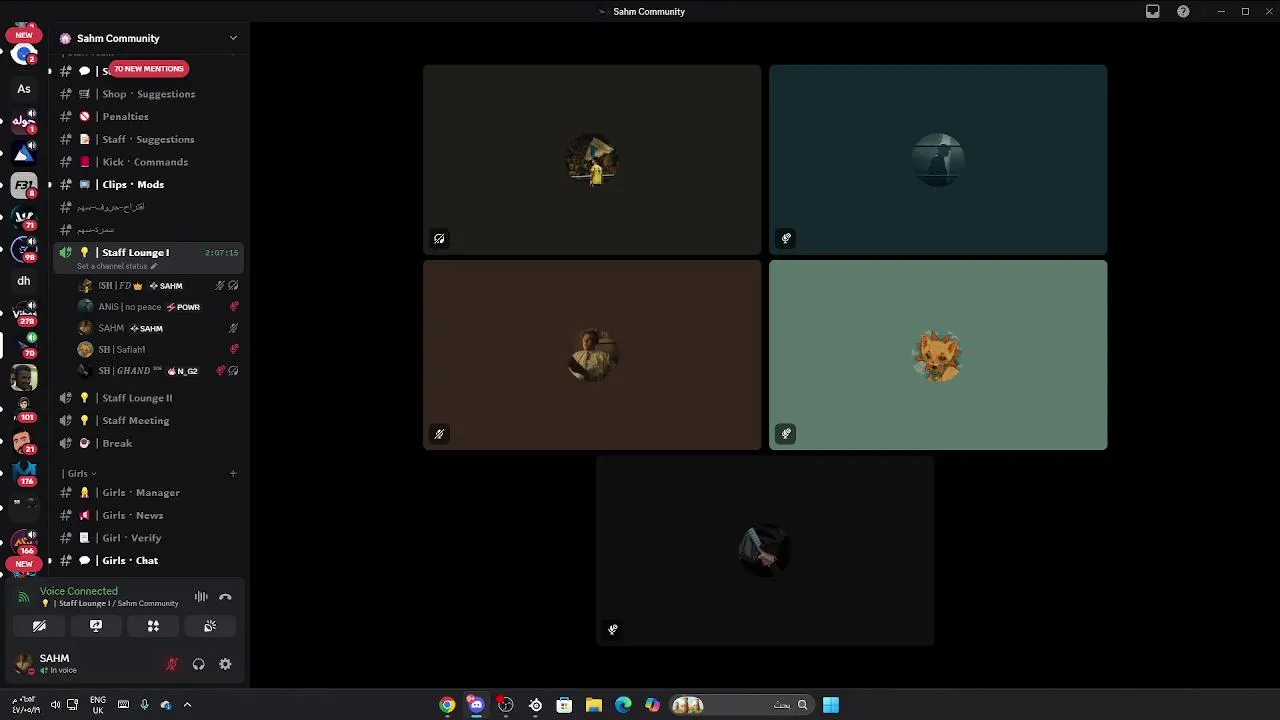Open the Discord inbox icon
This screenshot has height=720, width=1280.
click(x=1153, y=12)
